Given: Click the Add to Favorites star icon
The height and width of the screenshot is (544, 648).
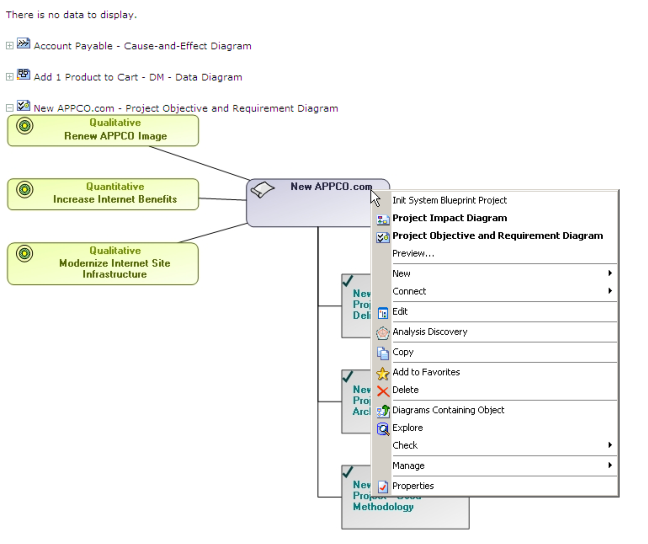Looking at the screenshot, I should [382, 372].
